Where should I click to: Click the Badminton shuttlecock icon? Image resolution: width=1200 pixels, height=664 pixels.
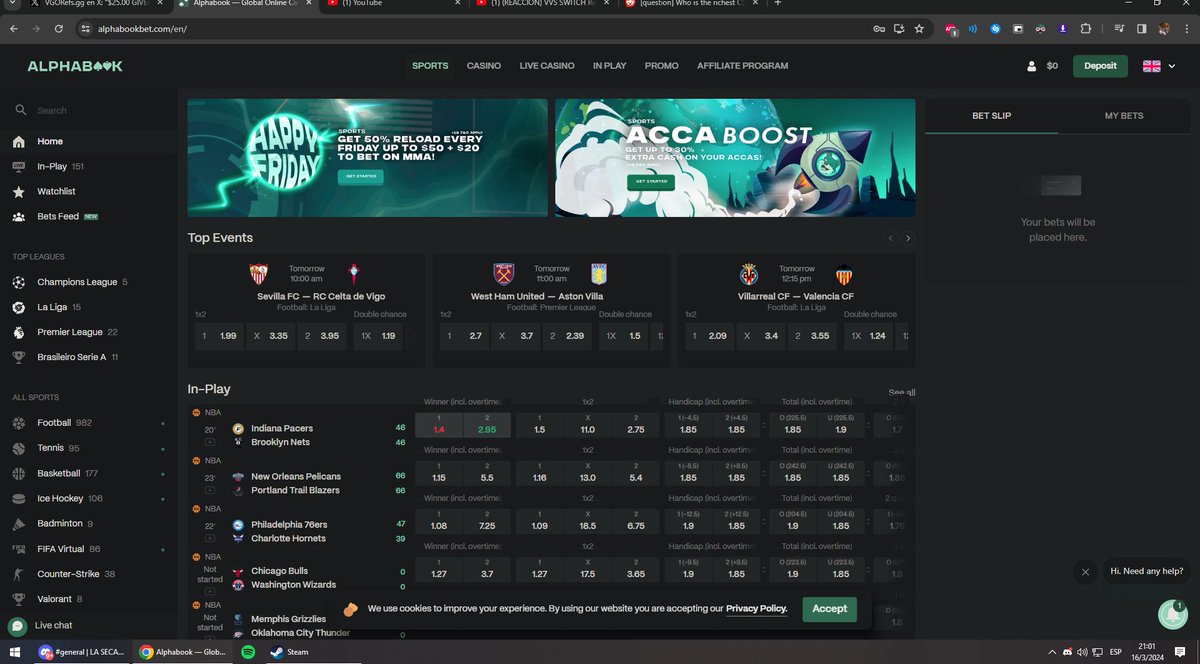(x=19, y=523)
